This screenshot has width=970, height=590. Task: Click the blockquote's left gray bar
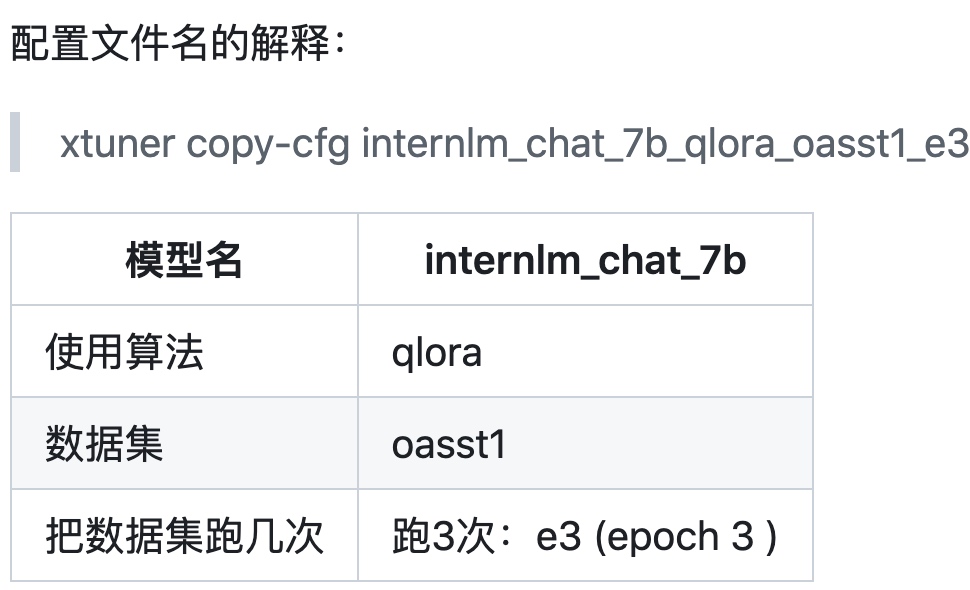pyautogui.click(x=15, y=142)
